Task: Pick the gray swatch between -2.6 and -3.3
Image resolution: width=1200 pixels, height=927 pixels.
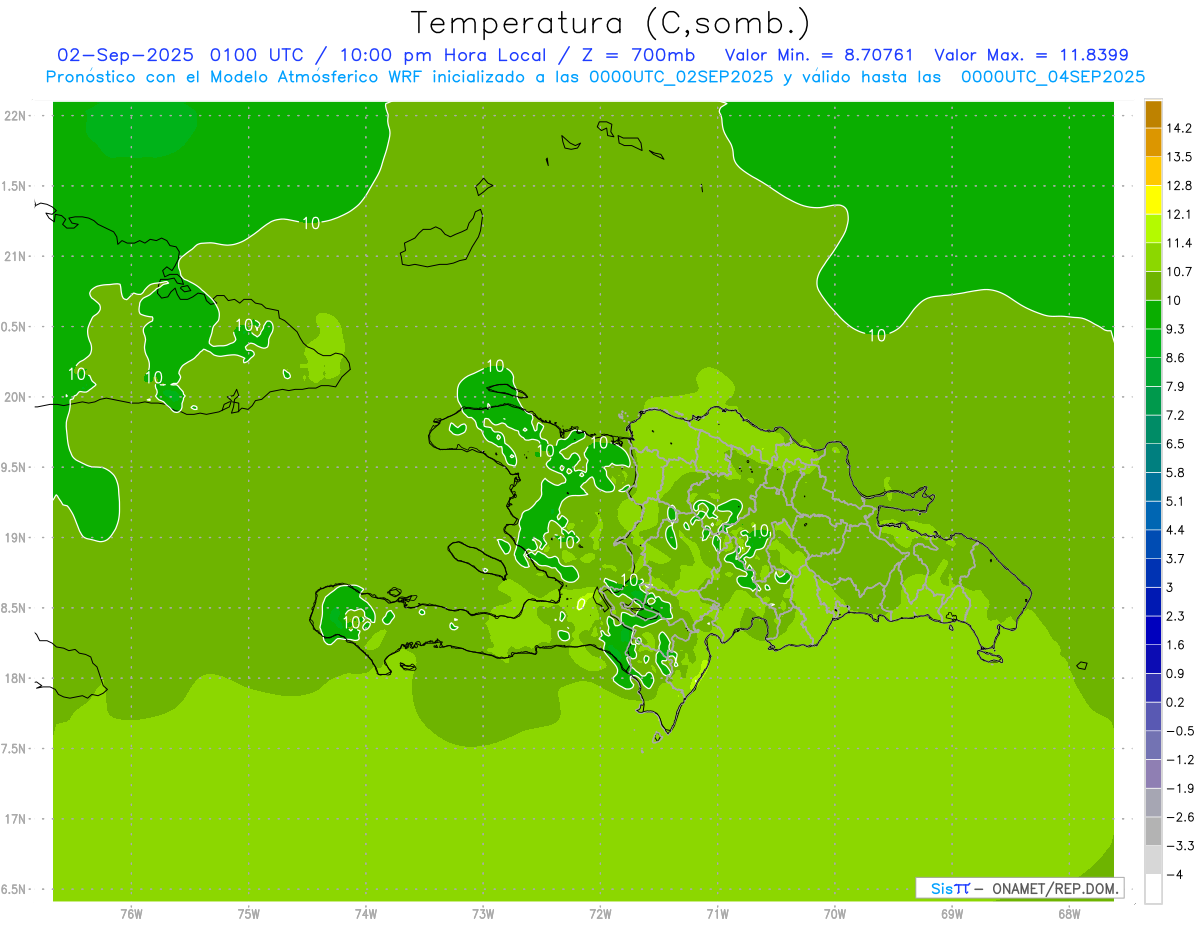Action: tap(1153, 832)
